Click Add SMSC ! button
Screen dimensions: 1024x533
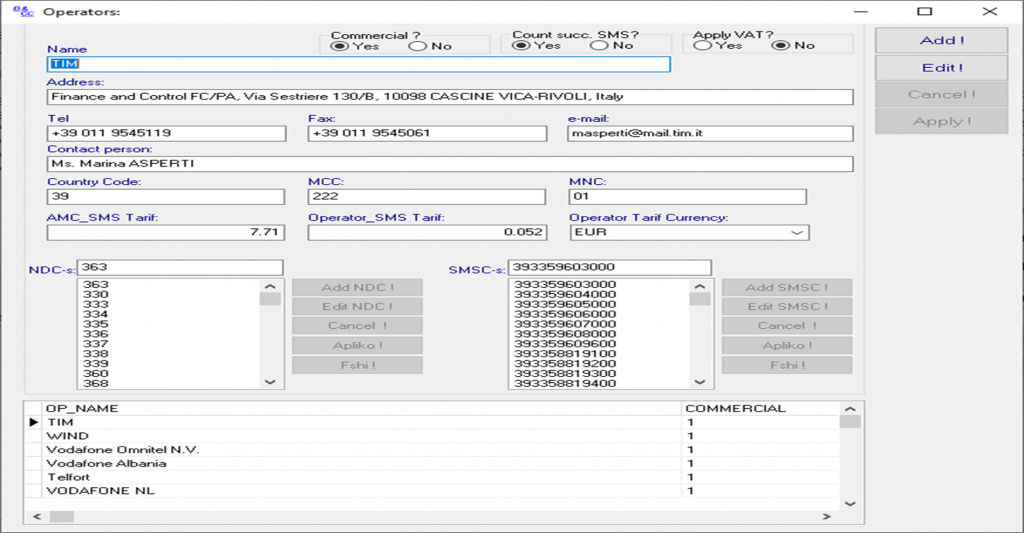click(787, 287)
